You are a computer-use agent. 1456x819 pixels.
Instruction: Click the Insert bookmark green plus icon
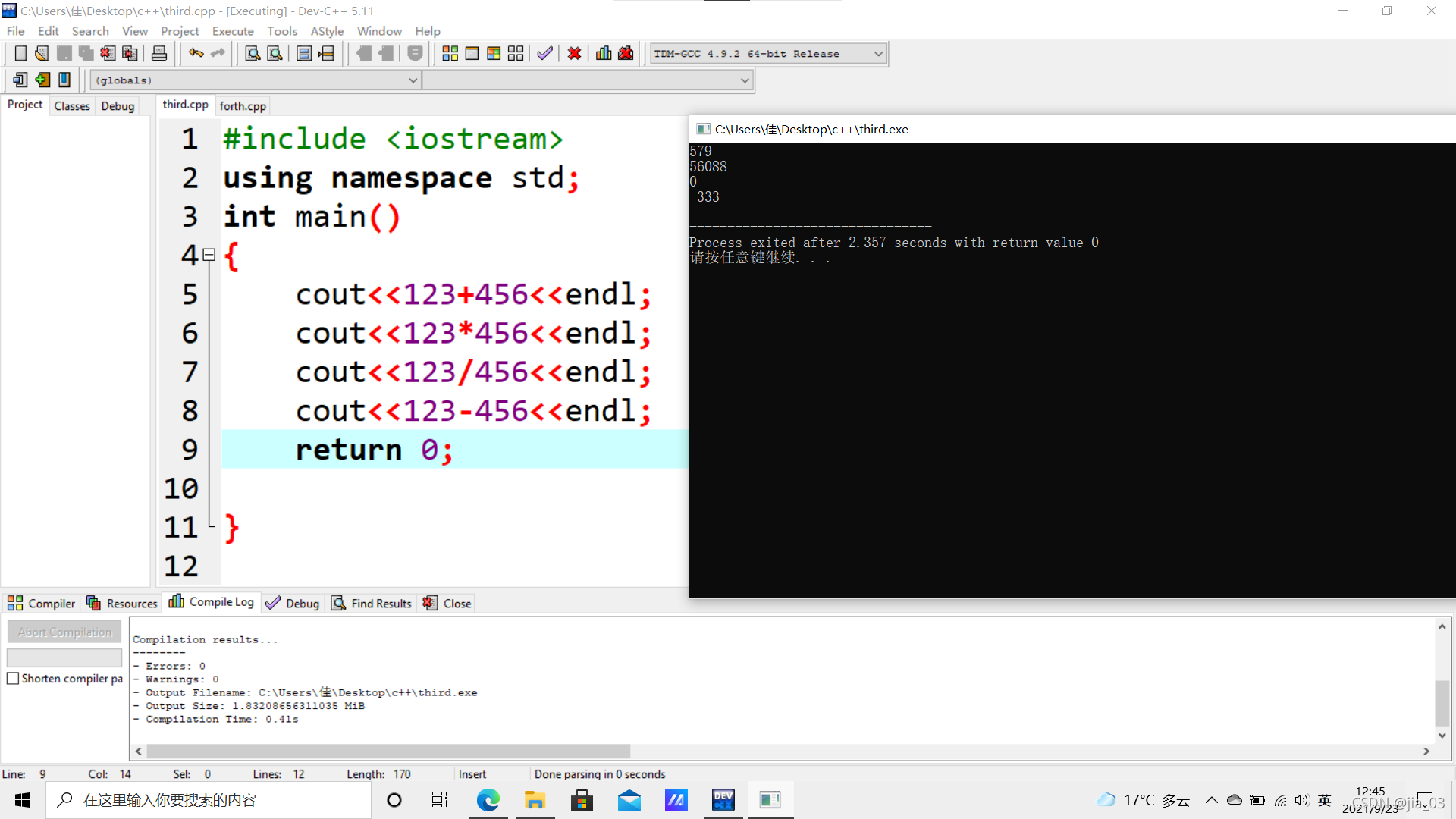click(42, 80)
